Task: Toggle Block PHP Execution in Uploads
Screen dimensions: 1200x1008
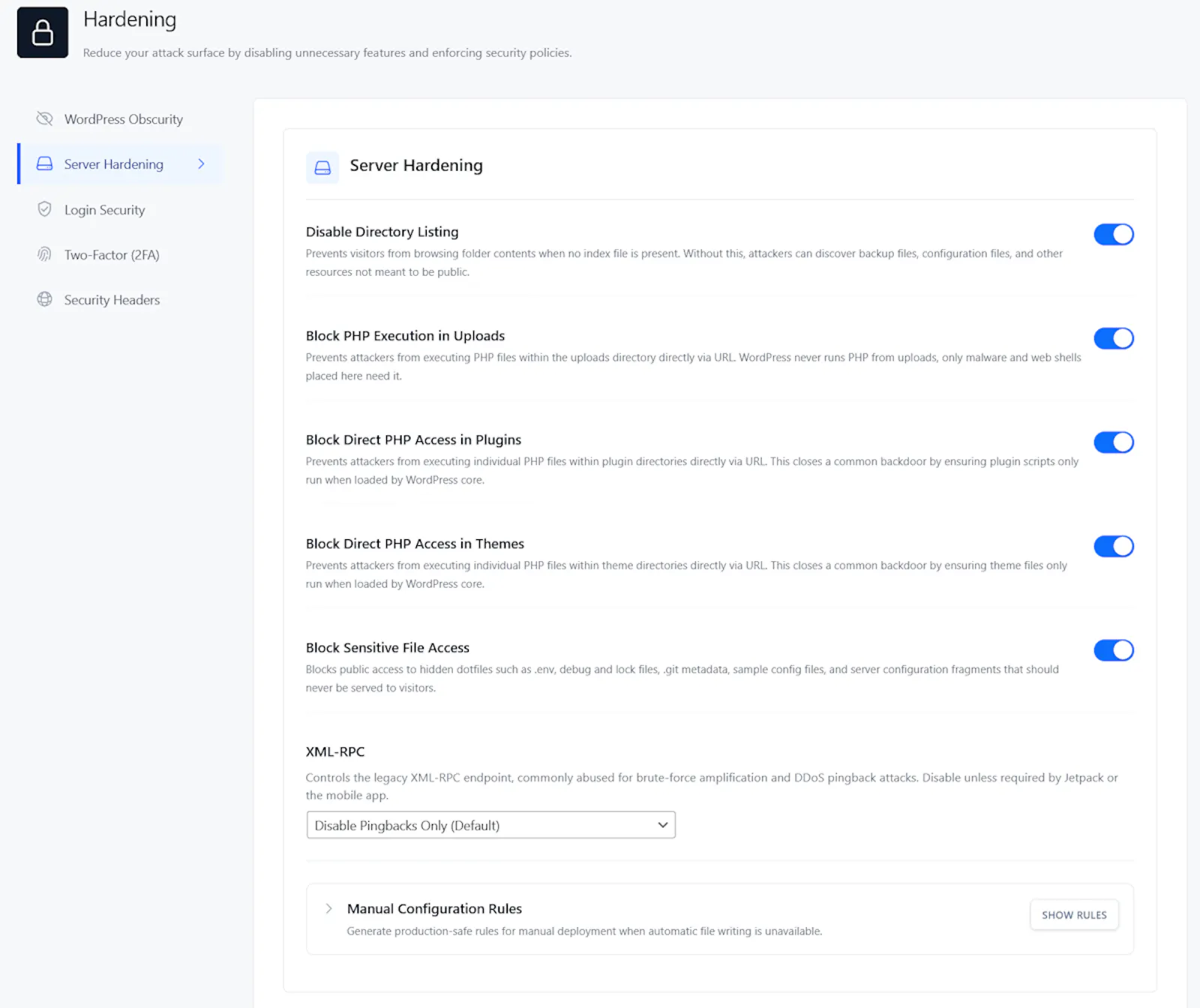Action: (x=1114, y=338)
